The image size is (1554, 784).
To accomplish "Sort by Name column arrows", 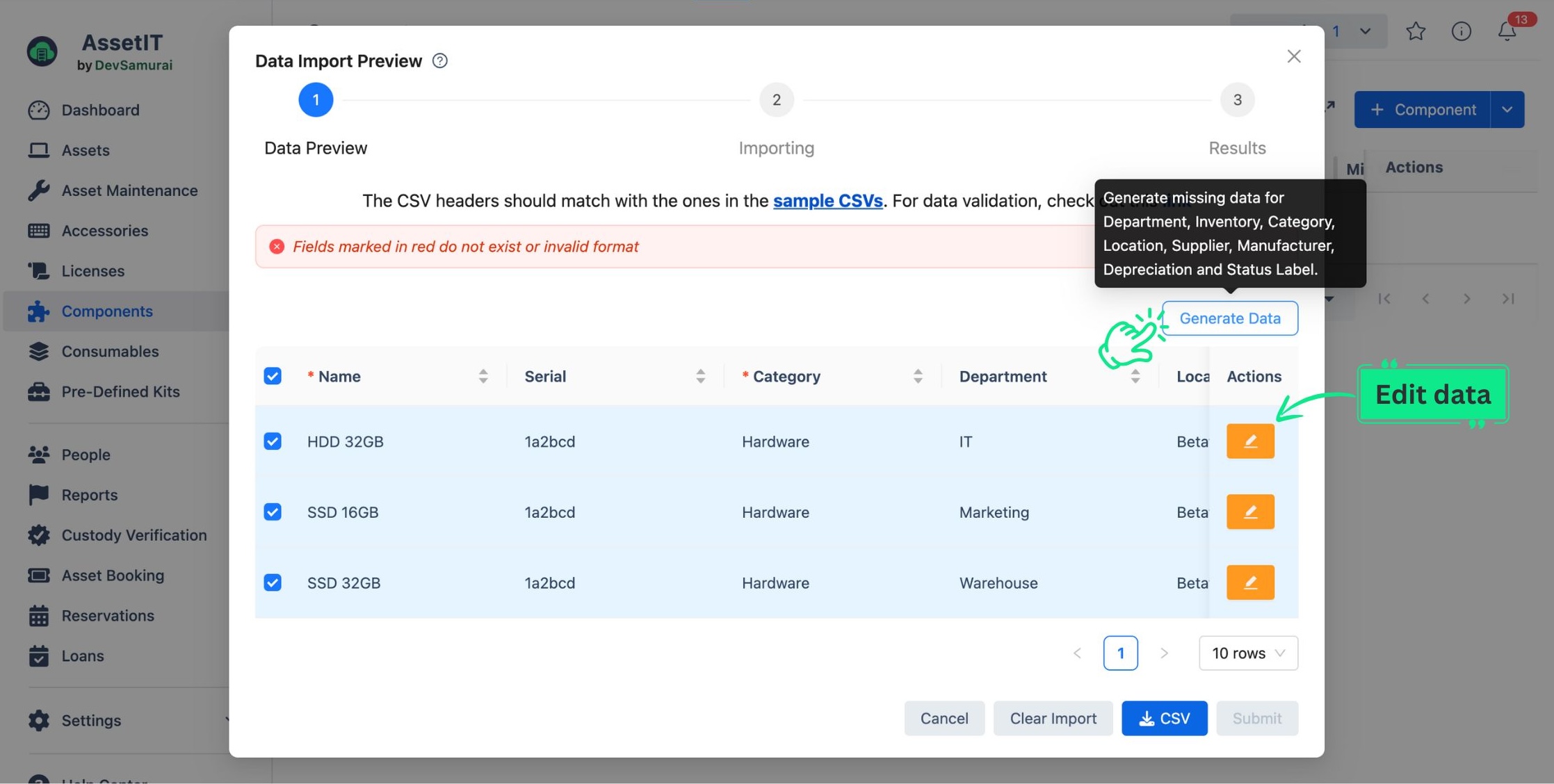I will tap(483, 376).
